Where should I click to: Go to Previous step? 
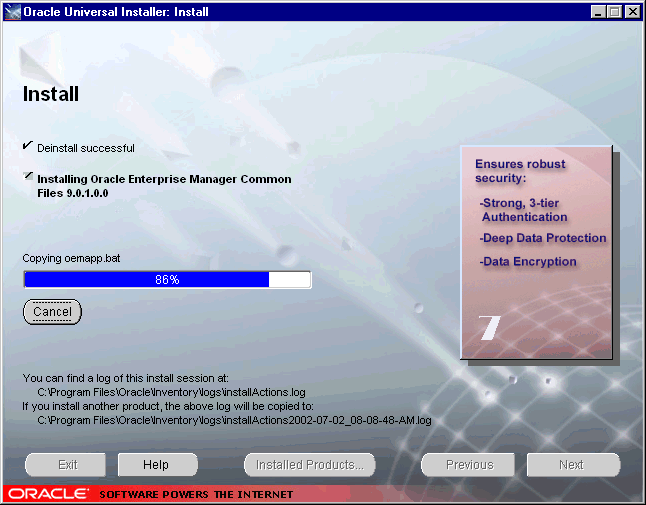[x=468, y=465]
